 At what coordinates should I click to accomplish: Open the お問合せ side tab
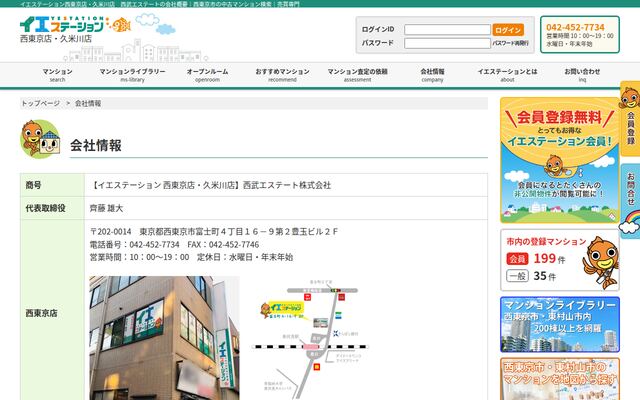coord(630,201)
